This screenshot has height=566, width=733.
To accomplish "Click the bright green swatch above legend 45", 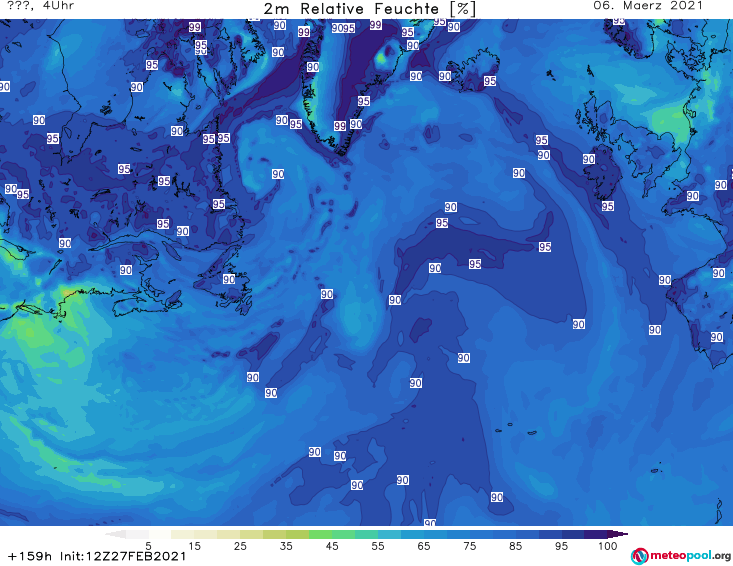I will (x=320, y=534).
